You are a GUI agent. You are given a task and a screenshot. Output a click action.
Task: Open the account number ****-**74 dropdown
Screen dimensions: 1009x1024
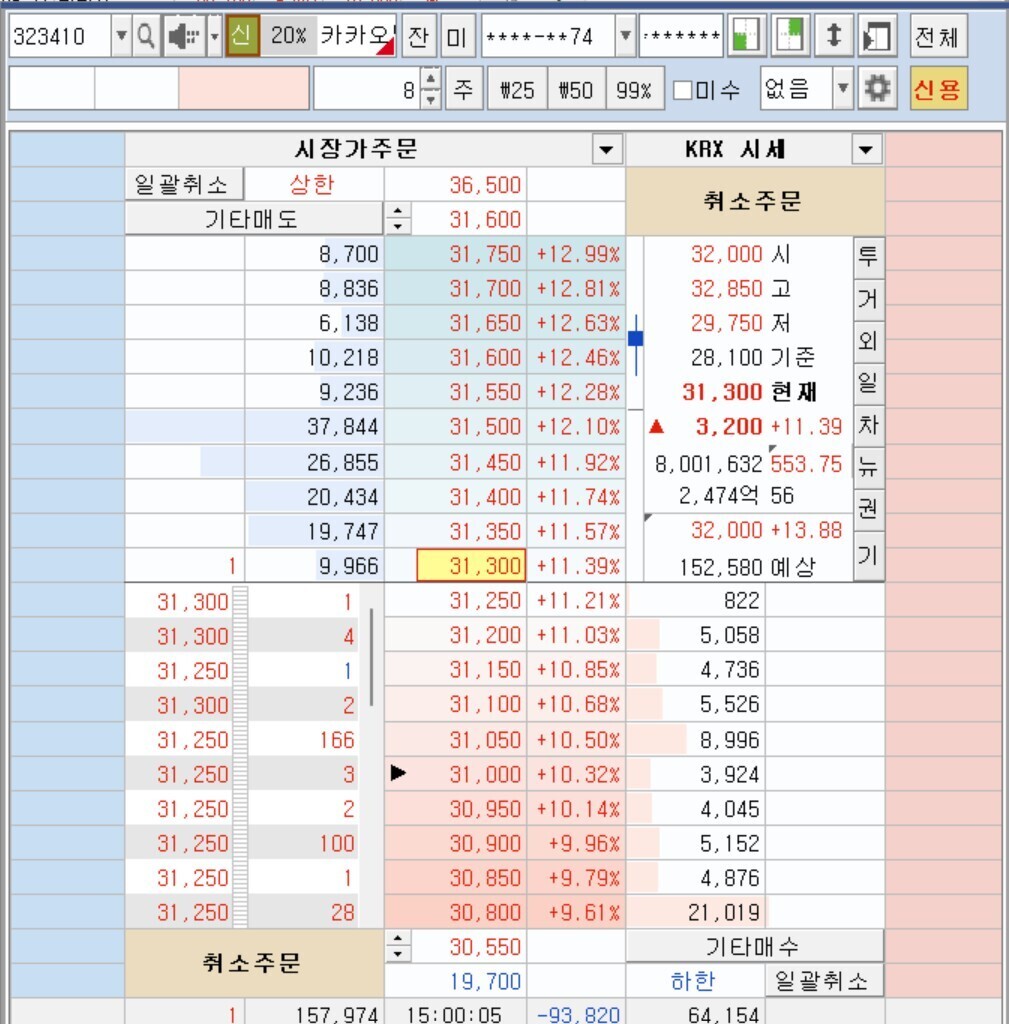click(x=625, y=35)
